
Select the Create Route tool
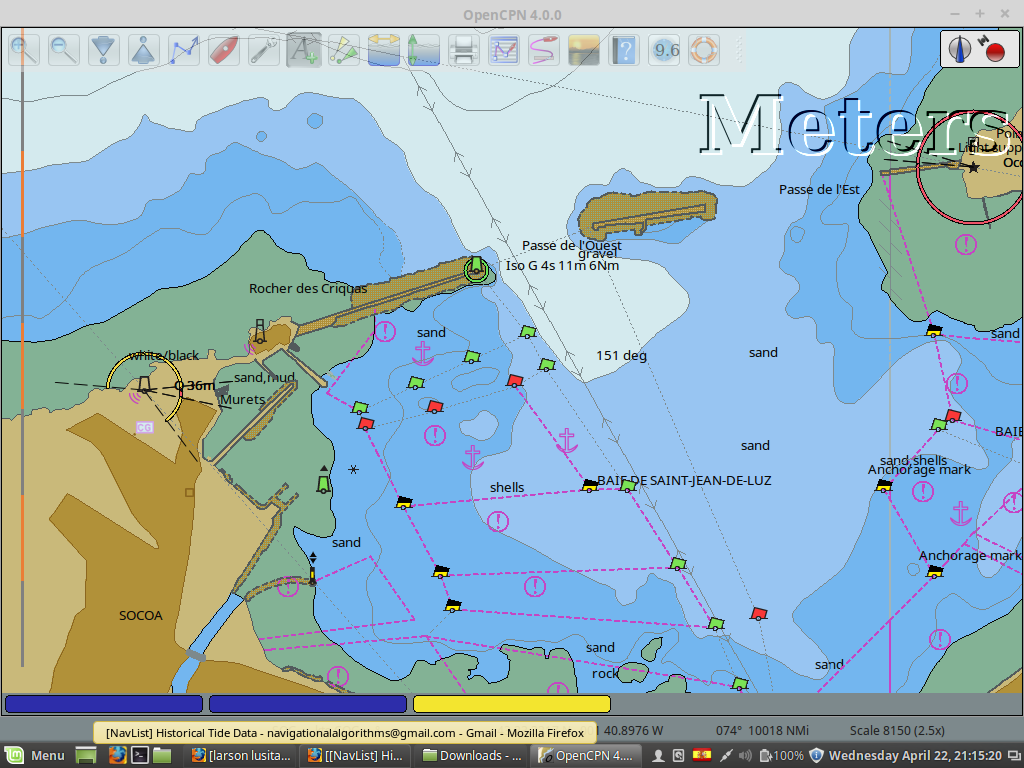[x=184, y=49]
